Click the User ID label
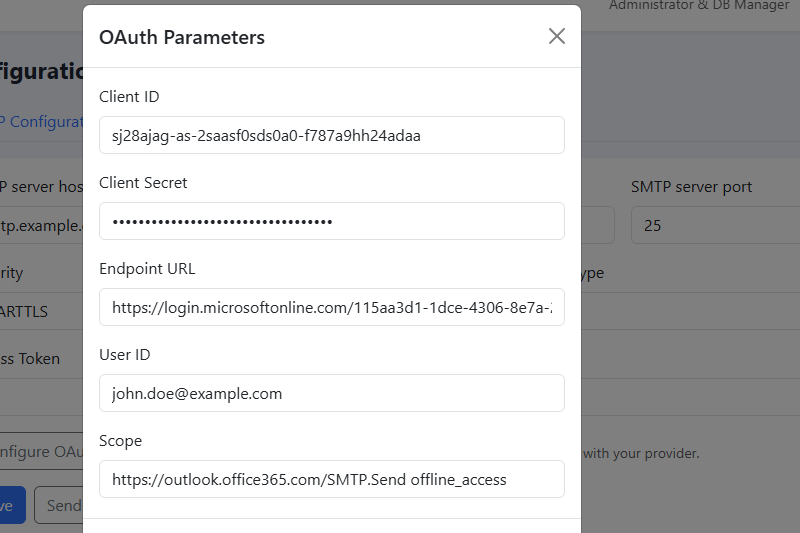 124,354
